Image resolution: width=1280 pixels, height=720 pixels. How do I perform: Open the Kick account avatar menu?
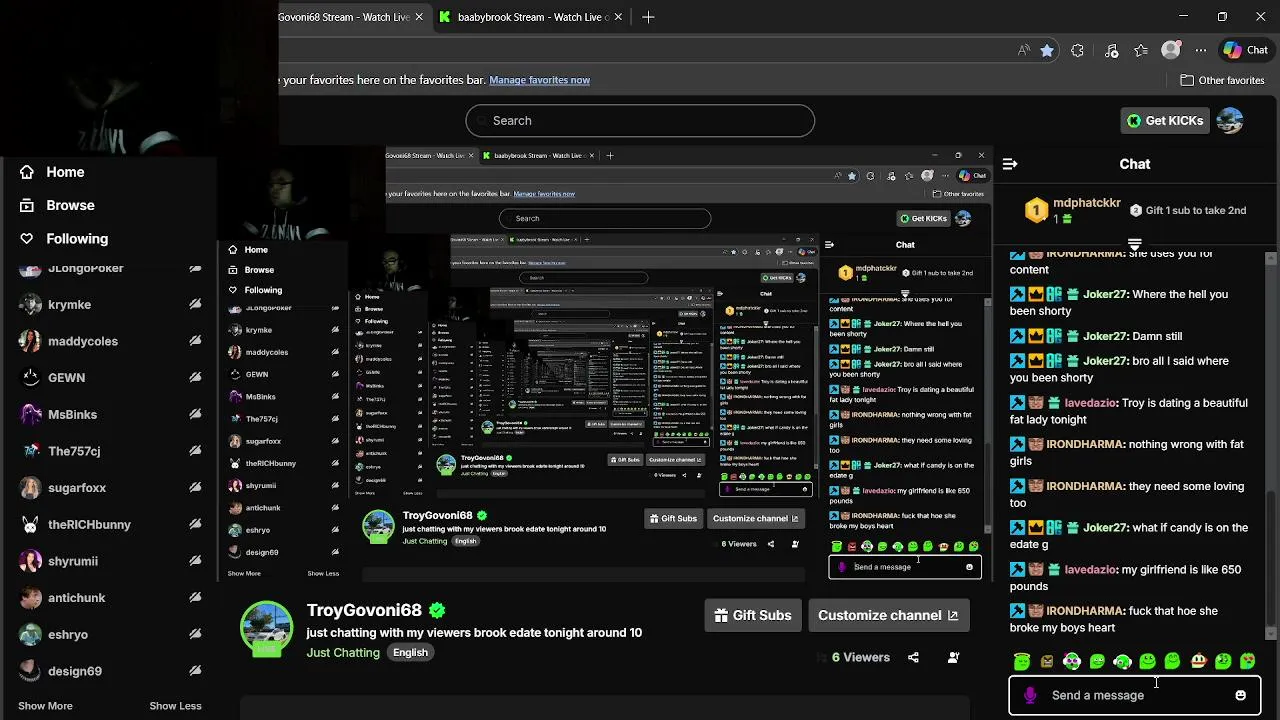pos(1230,120)
